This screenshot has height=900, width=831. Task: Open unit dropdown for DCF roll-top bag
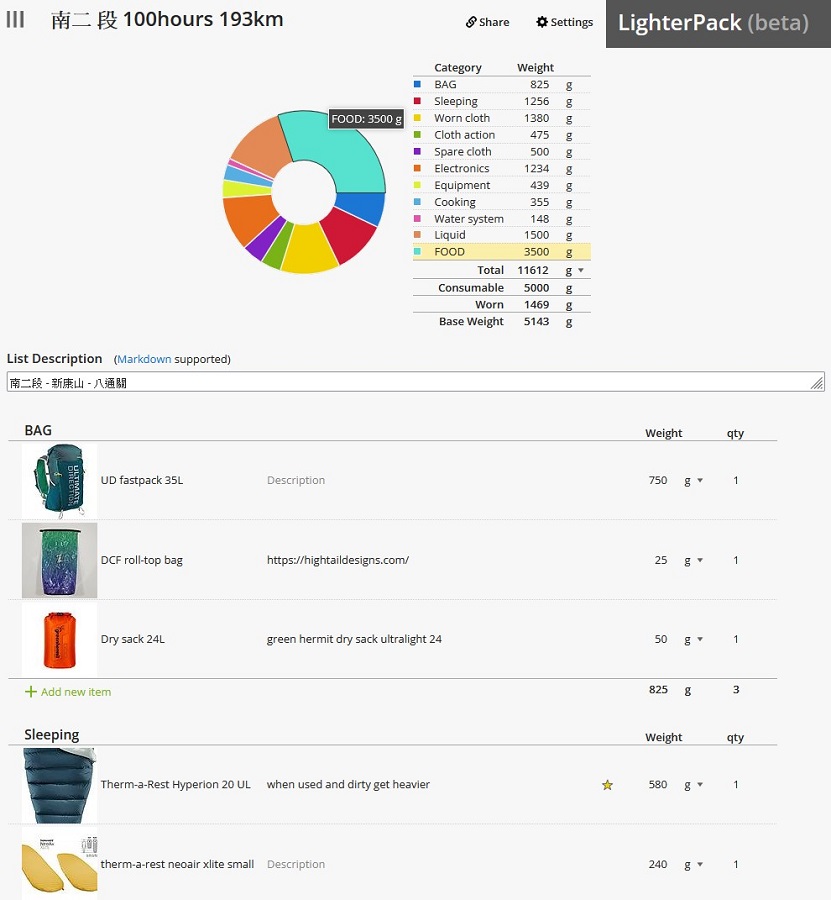[x=700, y=560]
